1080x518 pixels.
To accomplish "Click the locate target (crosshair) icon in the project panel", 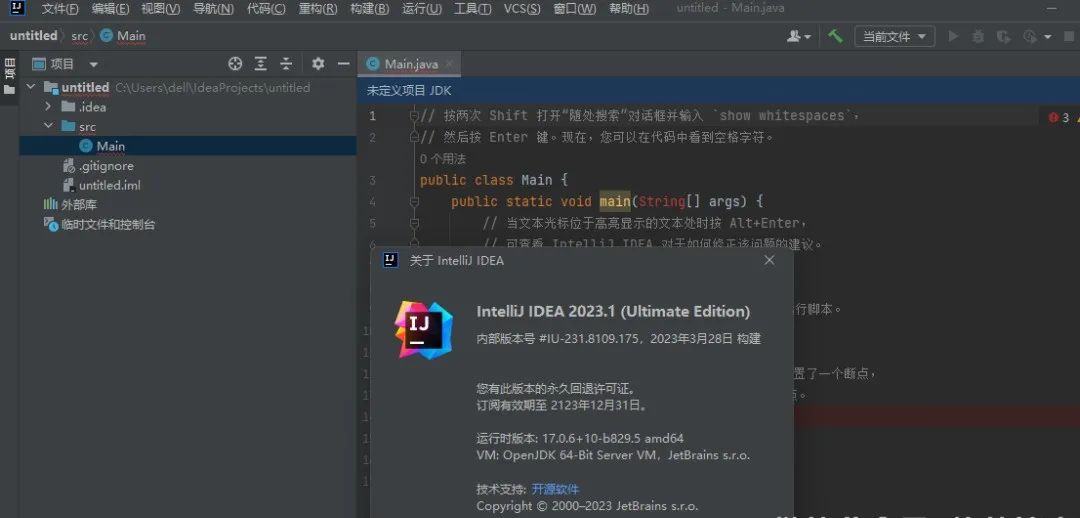I will (x=236, y=64).
